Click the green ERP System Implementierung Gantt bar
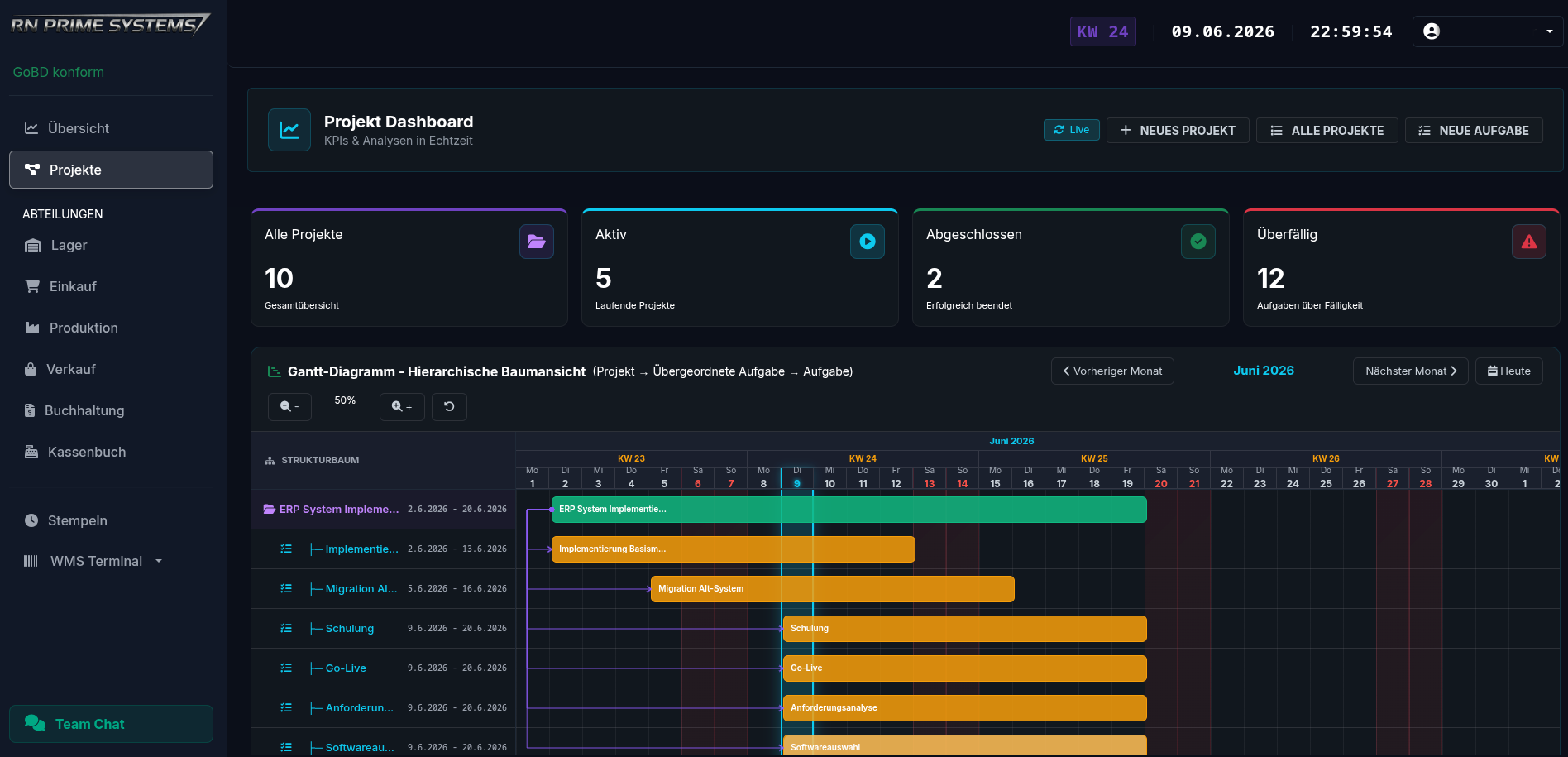Image resolution: width=1568 pixels, height=757 pixels. (849, 510)
